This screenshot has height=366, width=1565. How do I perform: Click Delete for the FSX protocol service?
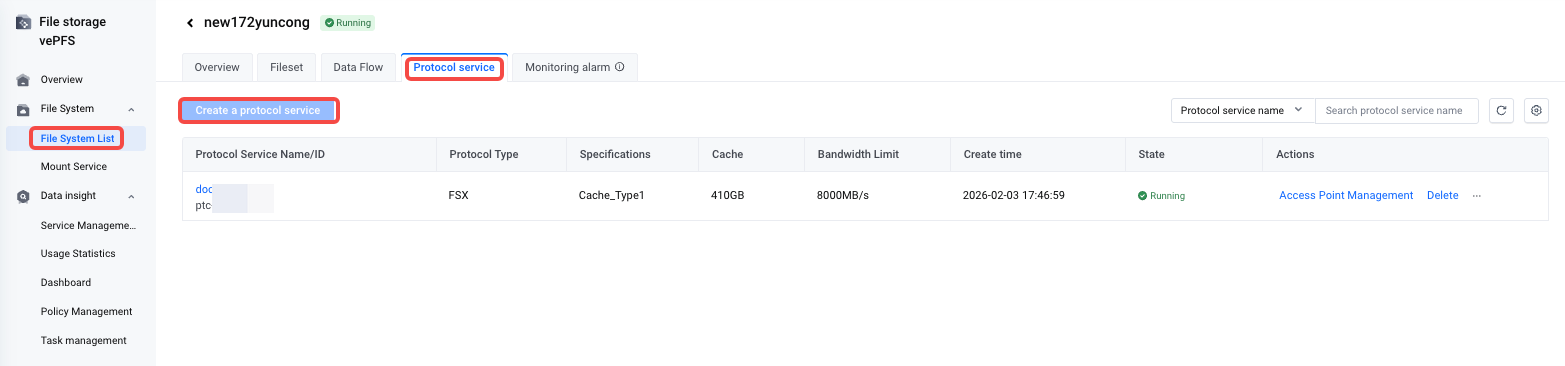click(x=1442, y=196)
